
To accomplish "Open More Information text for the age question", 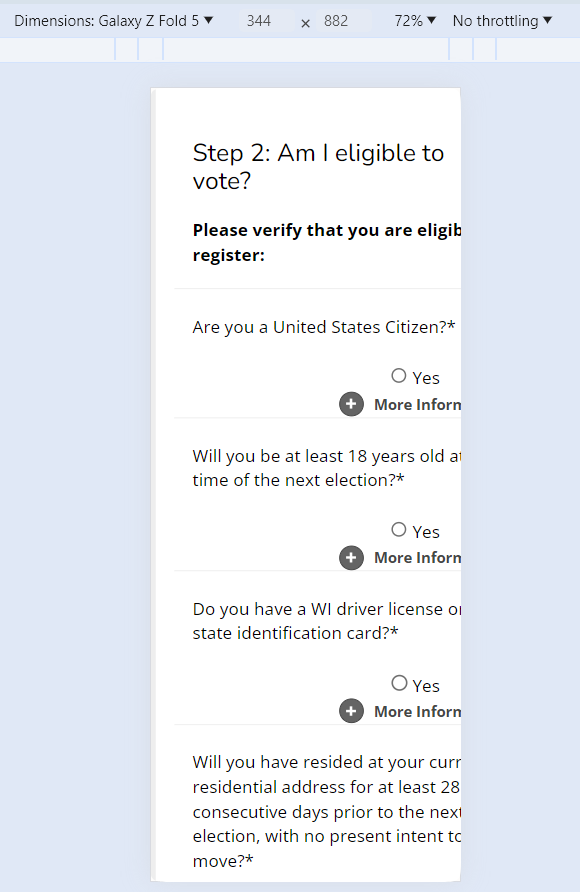I will pyautogui.click(x=417, y=558).
